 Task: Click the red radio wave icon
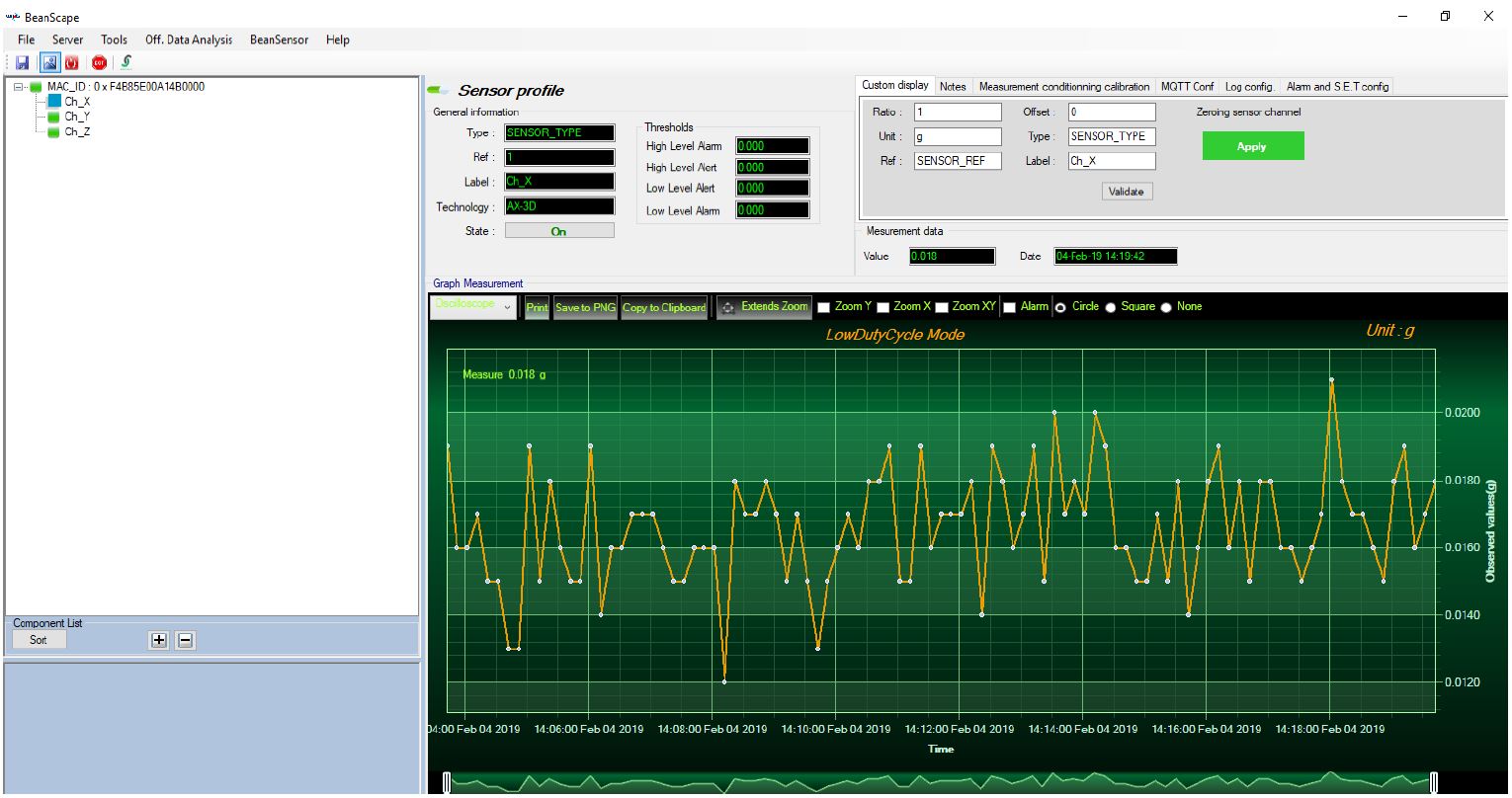[x=71, y=62]
